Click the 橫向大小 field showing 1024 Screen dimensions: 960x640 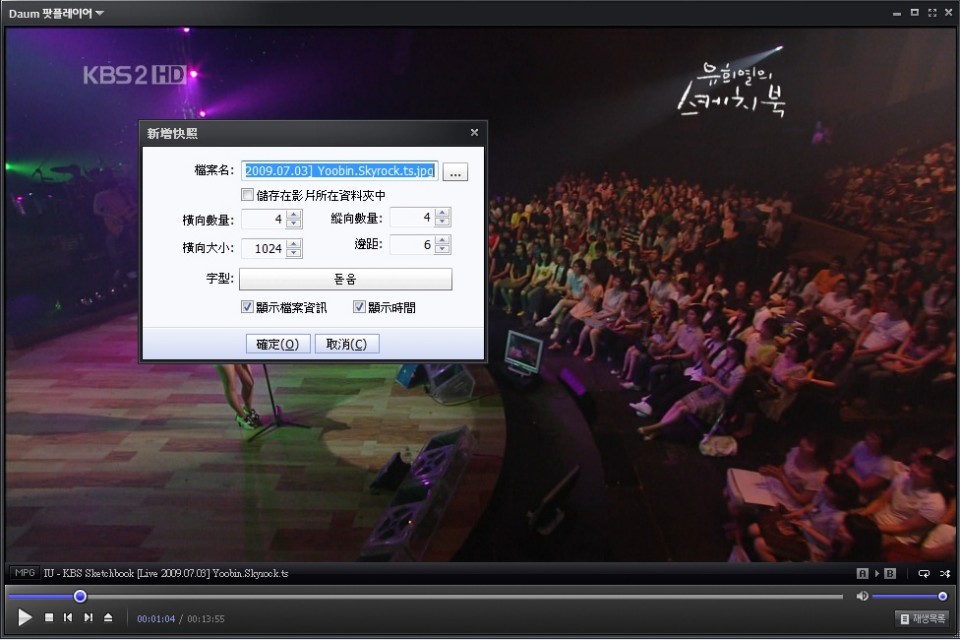click(264, 248)
